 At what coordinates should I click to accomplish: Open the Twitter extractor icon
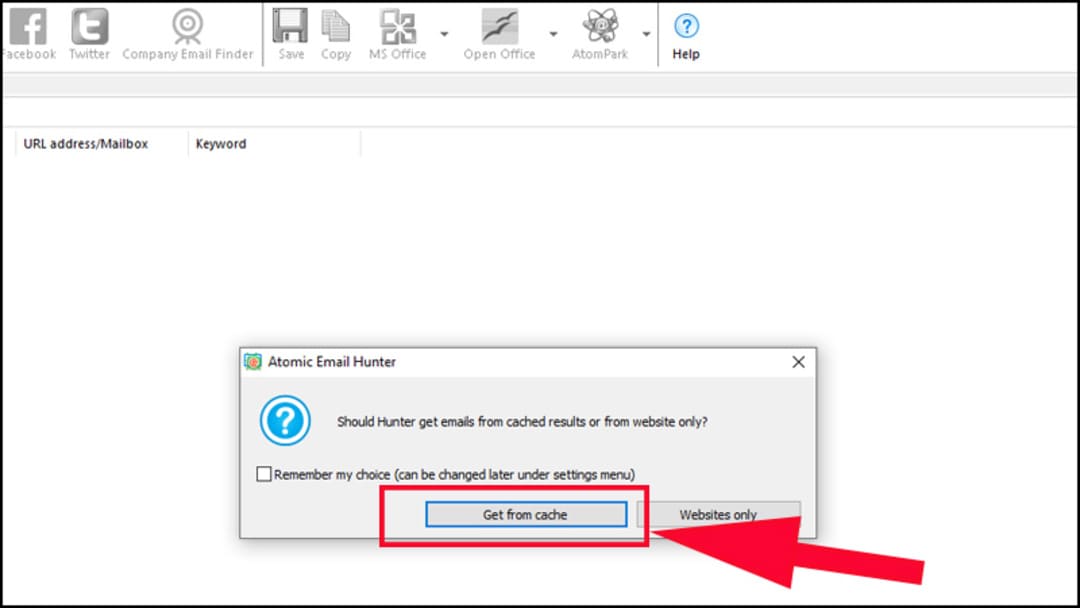(90, 27)
